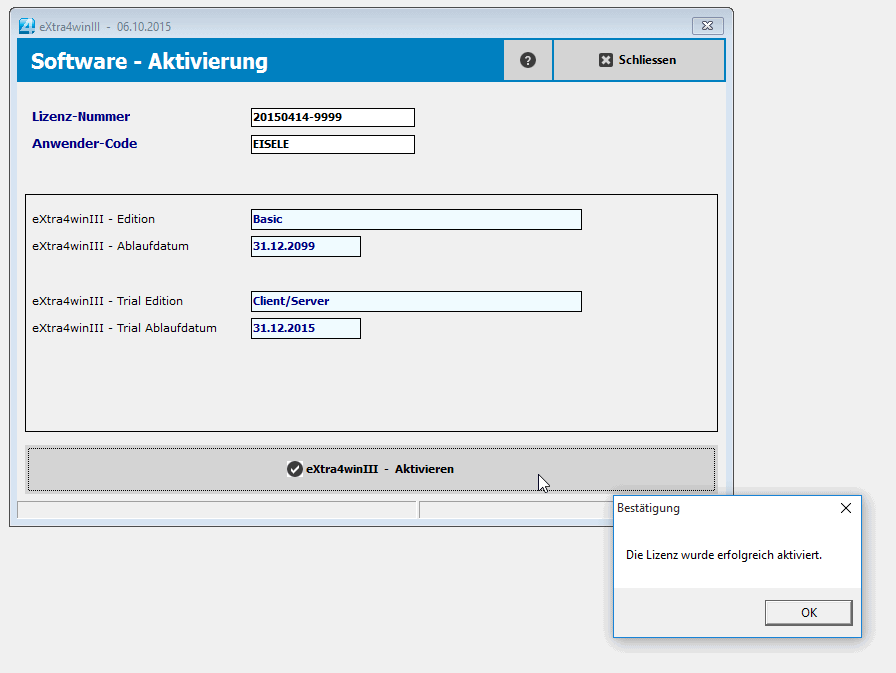Select the Edition field showing Basic

[415, 219]
